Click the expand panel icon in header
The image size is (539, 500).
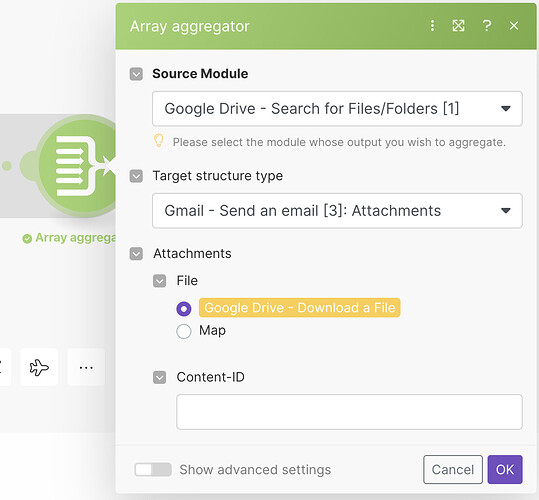[458, 25]
